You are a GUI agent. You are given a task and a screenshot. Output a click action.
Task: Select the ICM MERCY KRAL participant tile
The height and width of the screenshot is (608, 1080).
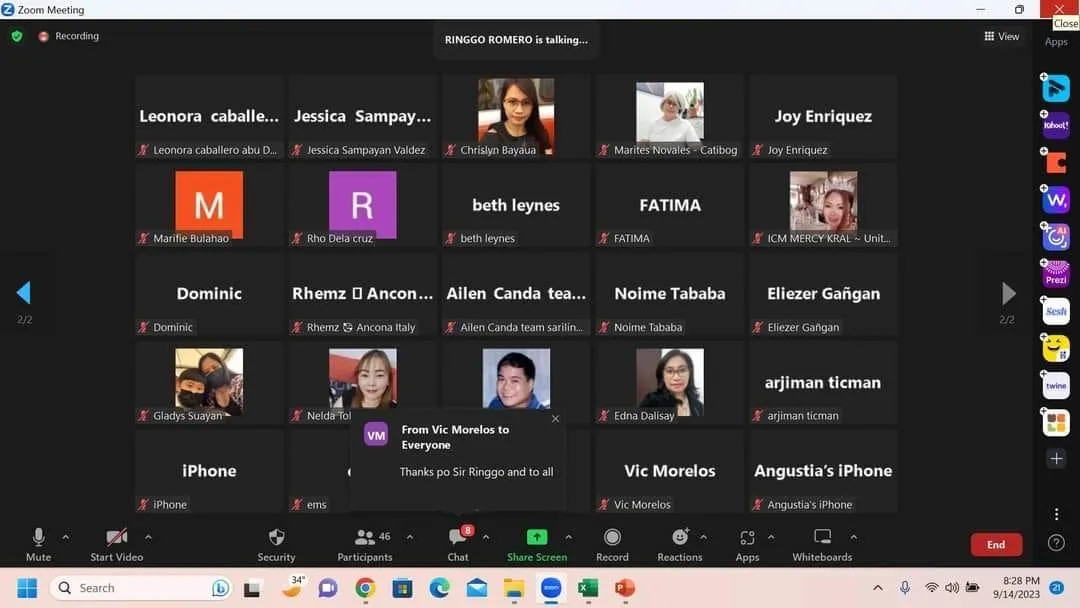[823, 205]
